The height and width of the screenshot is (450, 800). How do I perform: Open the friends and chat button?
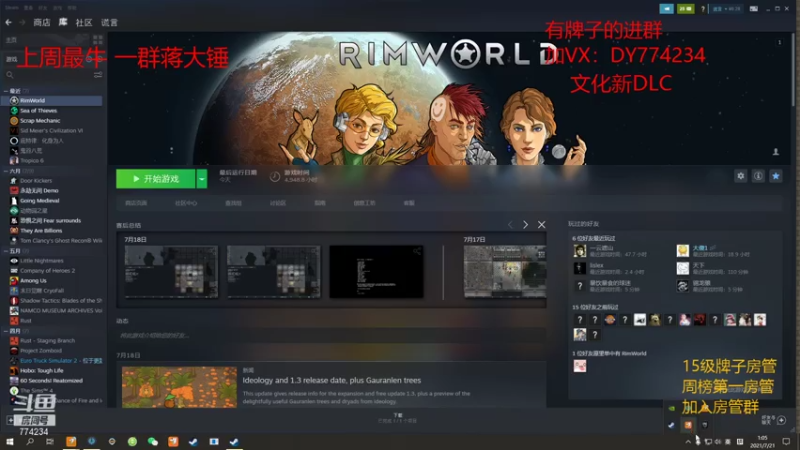pos(773,420)
